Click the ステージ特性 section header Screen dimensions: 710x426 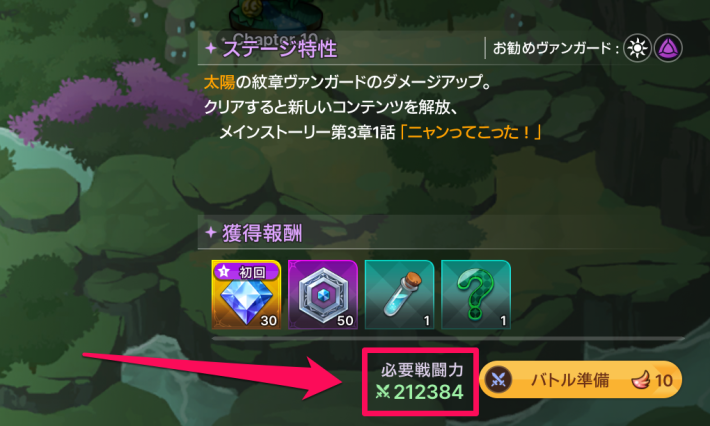tap(280, 49)
